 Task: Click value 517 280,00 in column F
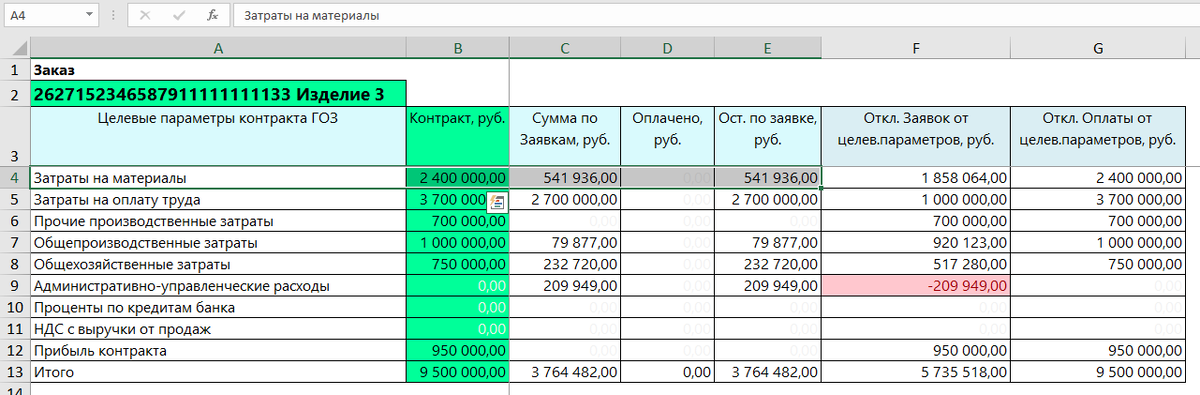click(x=915, y=264)
